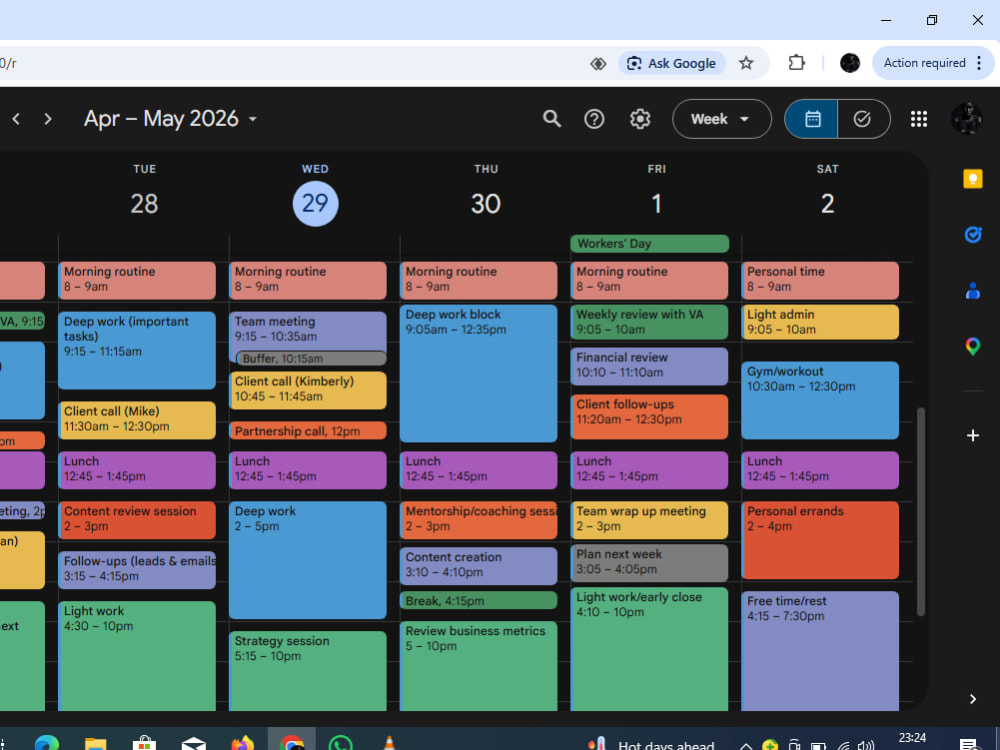Select Wednesday 29 date header
The height and width of the screenshot is (750, 1000).
coord(315,203)
